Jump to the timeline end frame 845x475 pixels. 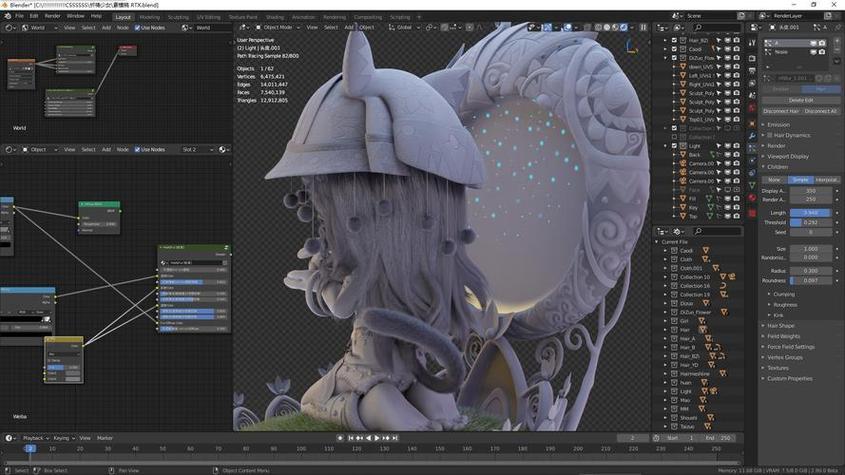[395, 438]
